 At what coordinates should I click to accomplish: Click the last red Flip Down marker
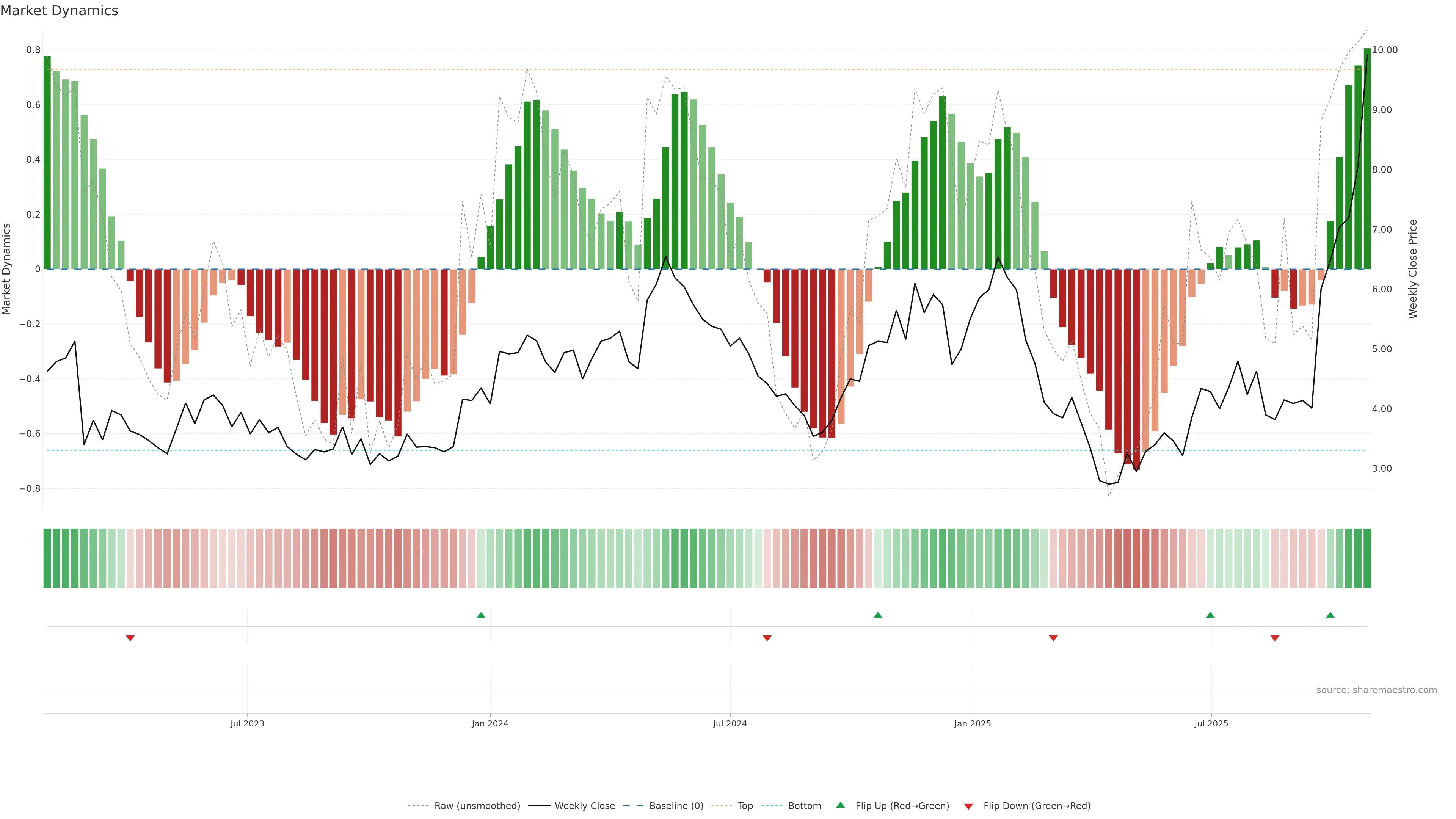click(x=1274, y=638)
